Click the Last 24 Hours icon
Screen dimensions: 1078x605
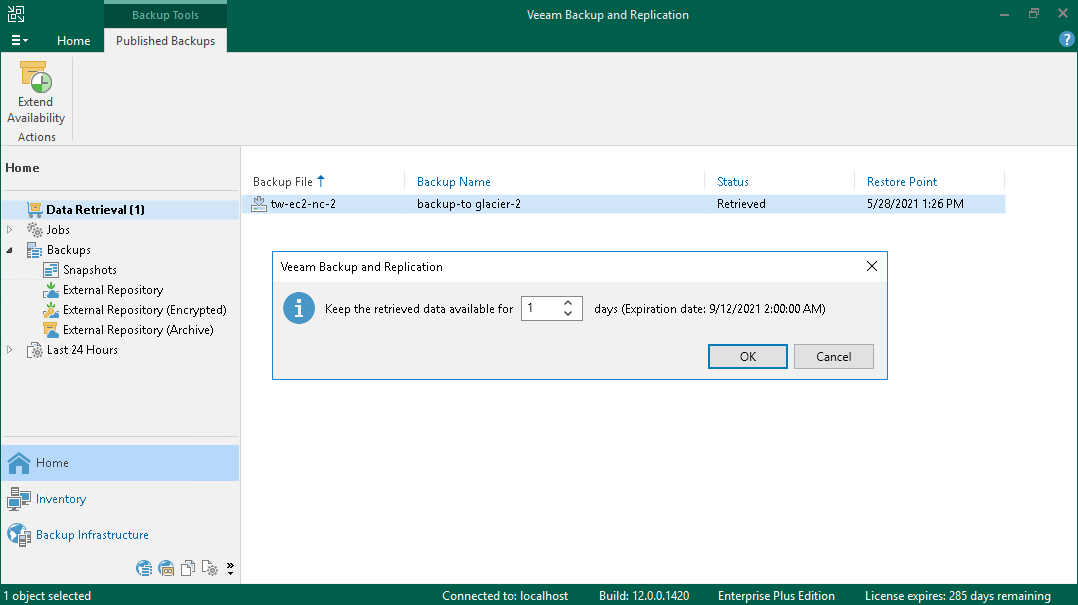point(34,350)
